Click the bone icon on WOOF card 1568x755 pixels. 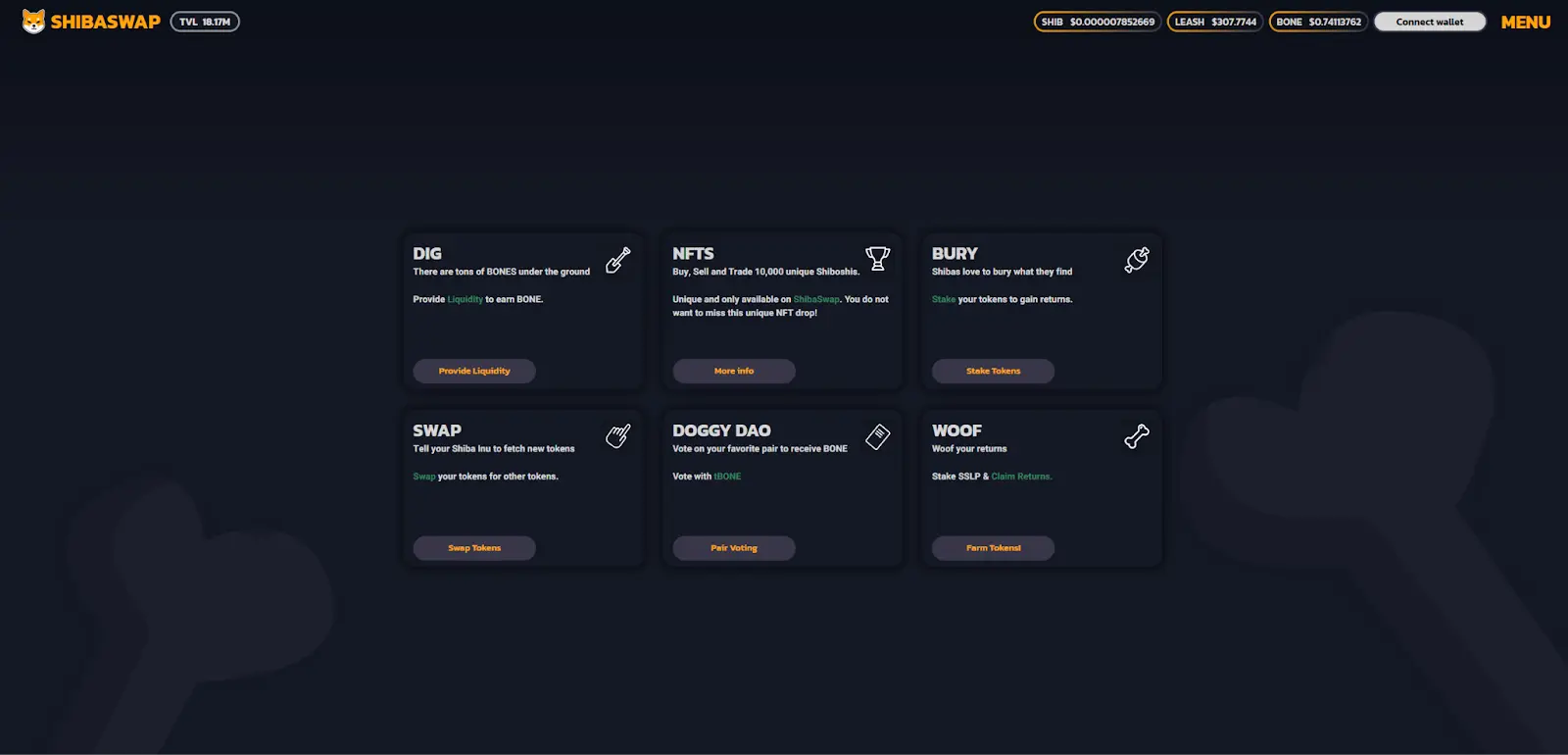coord(1137,436)
